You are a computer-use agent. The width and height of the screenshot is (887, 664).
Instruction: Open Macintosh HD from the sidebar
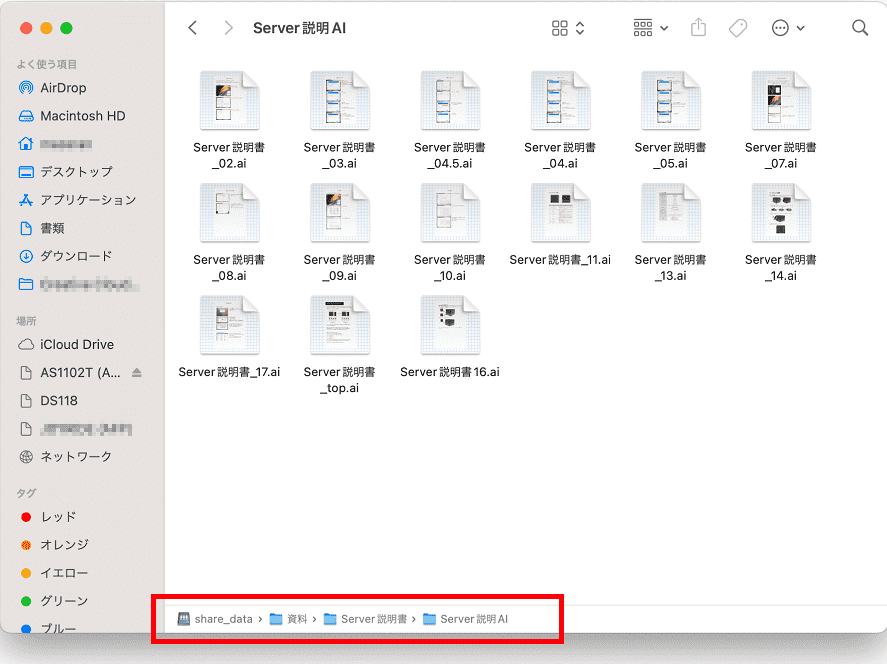[x=72, y=116]
